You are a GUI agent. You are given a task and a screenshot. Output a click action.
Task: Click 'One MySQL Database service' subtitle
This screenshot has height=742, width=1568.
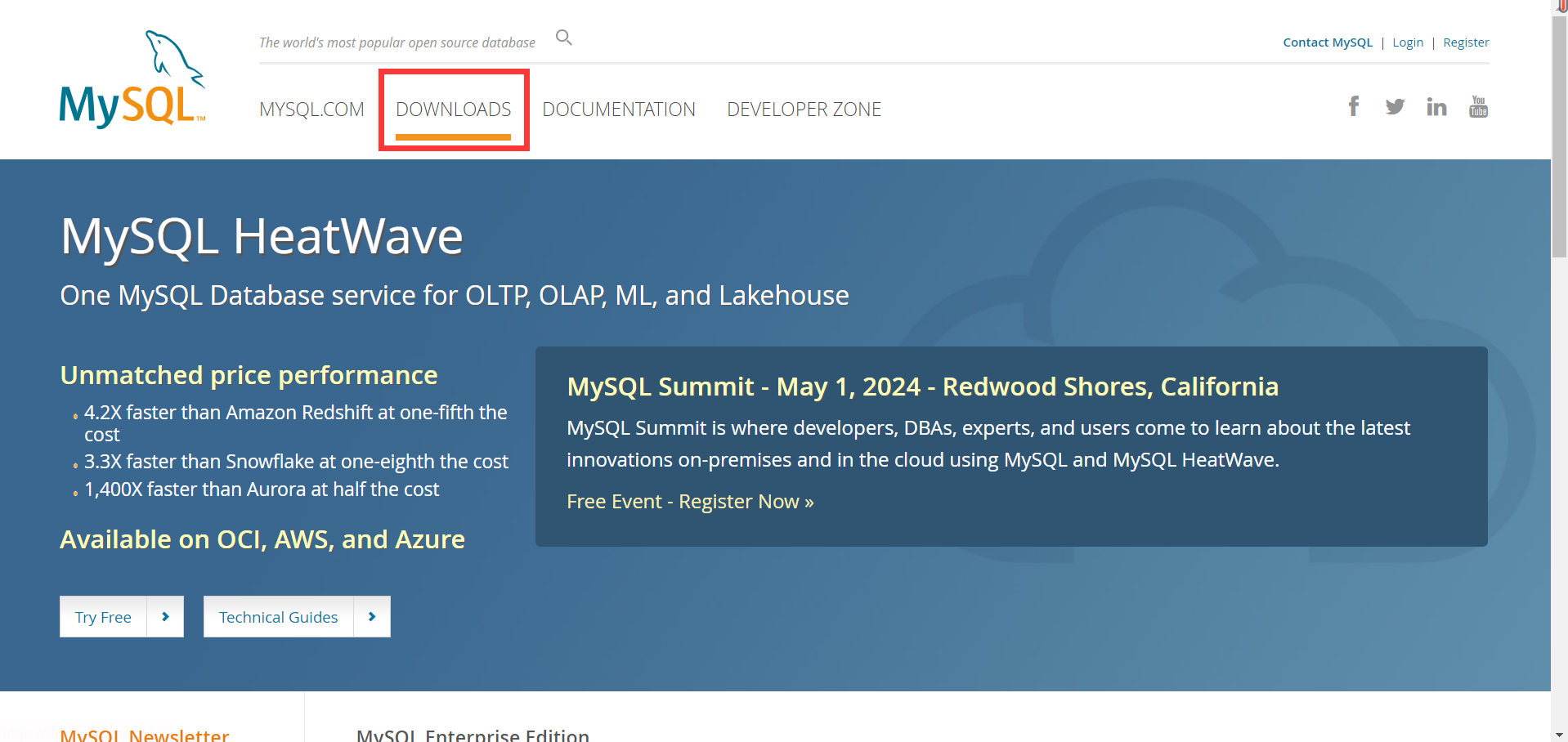455,296
